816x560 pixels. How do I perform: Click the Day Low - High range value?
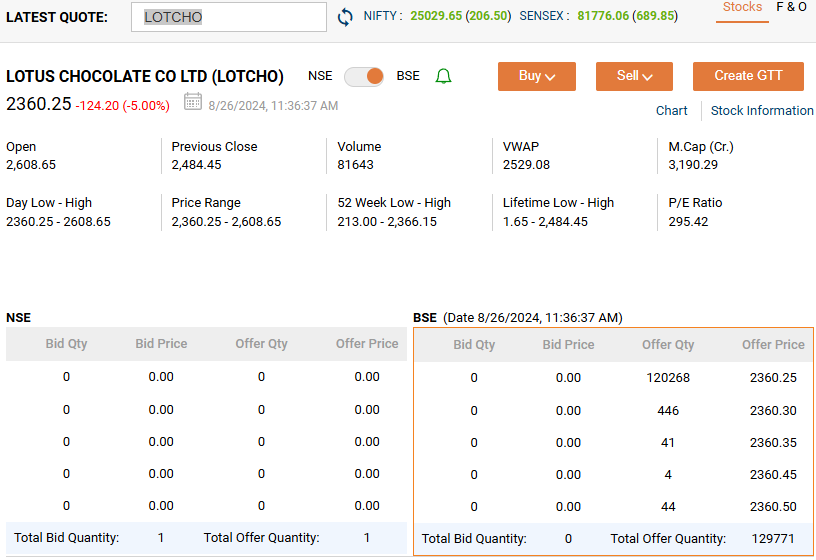58,222
